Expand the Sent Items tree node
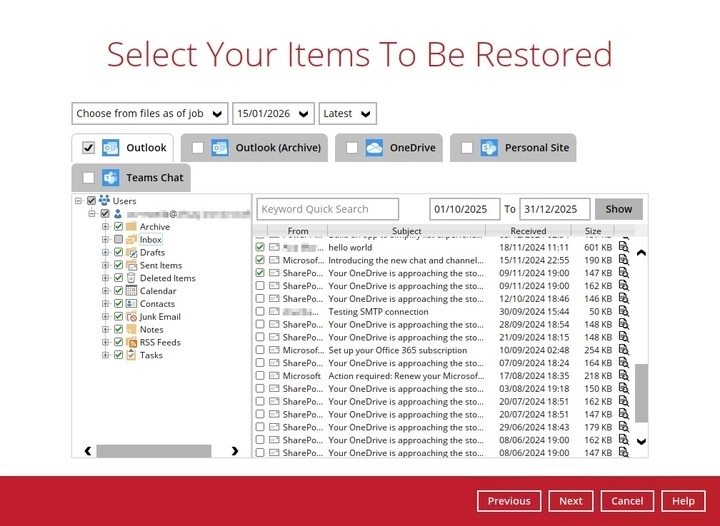This screenshot has width=720, height=526. [x=106, y=266]
